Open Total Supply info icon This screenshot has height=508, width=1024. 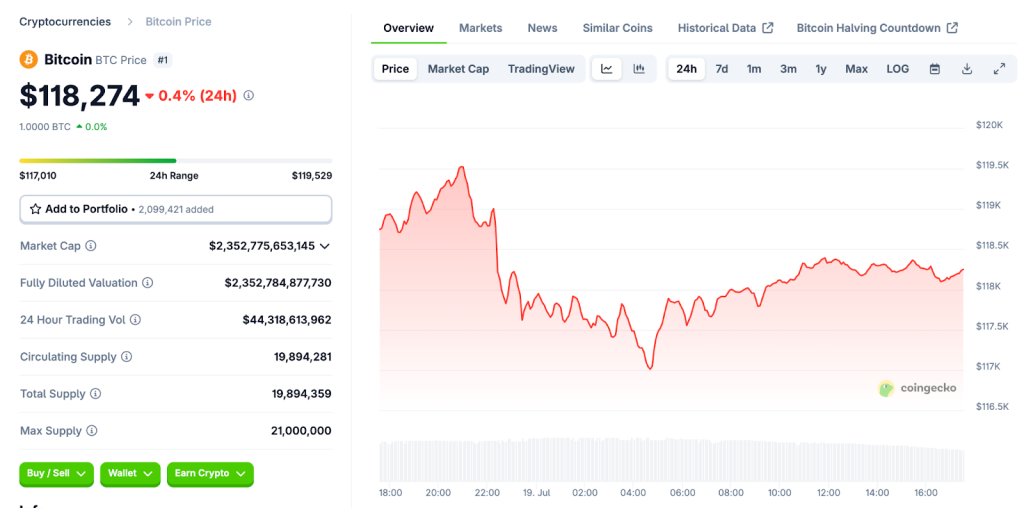click(x=95, y=394)
